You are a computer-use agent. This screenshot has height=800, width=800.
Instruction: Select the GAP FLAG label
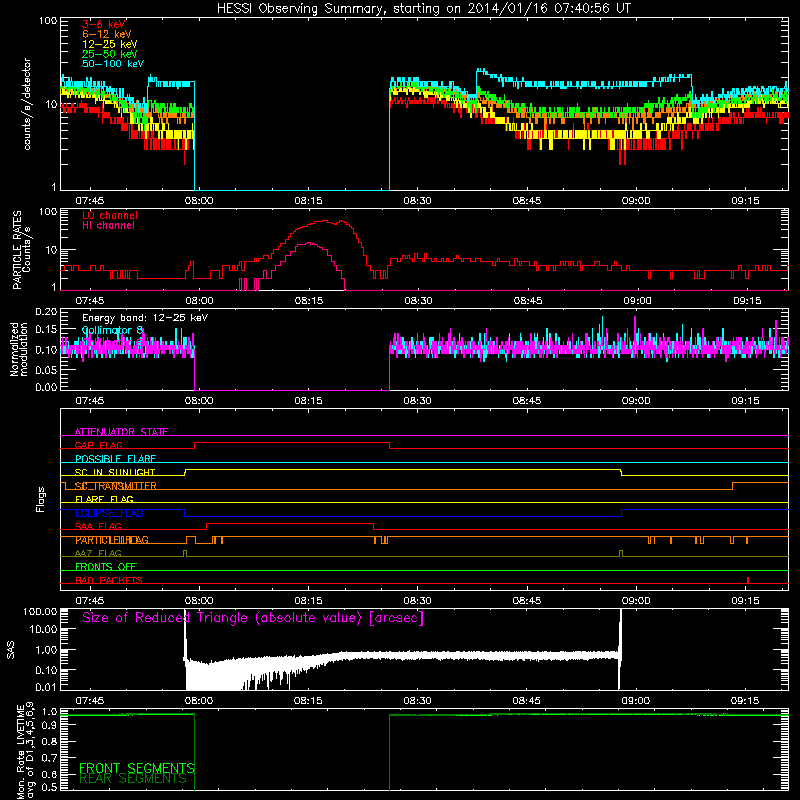tap(98, 445)
